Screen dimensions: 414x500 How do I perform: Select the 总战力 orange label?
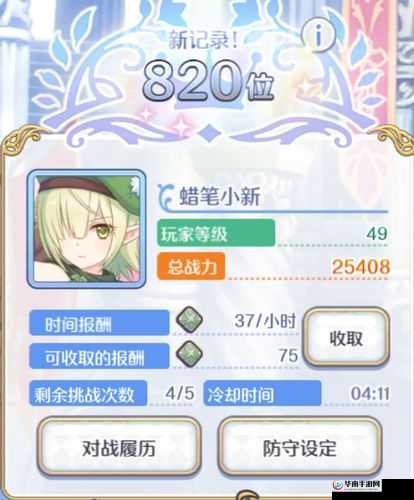[191, 266]
